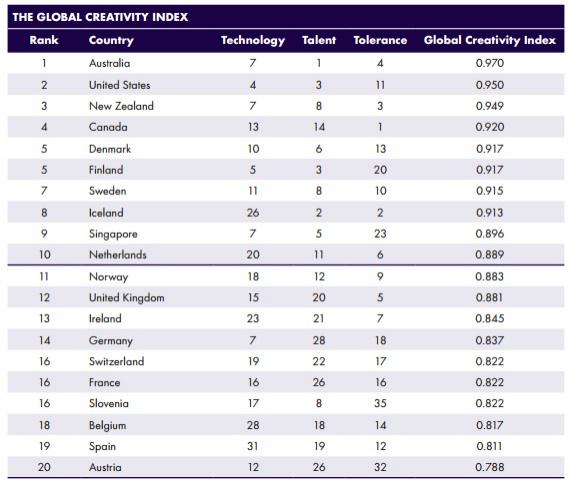This screenshot has height=487, width=571.
Task: Click the Rank column header
Action: (x=44, y=40)
